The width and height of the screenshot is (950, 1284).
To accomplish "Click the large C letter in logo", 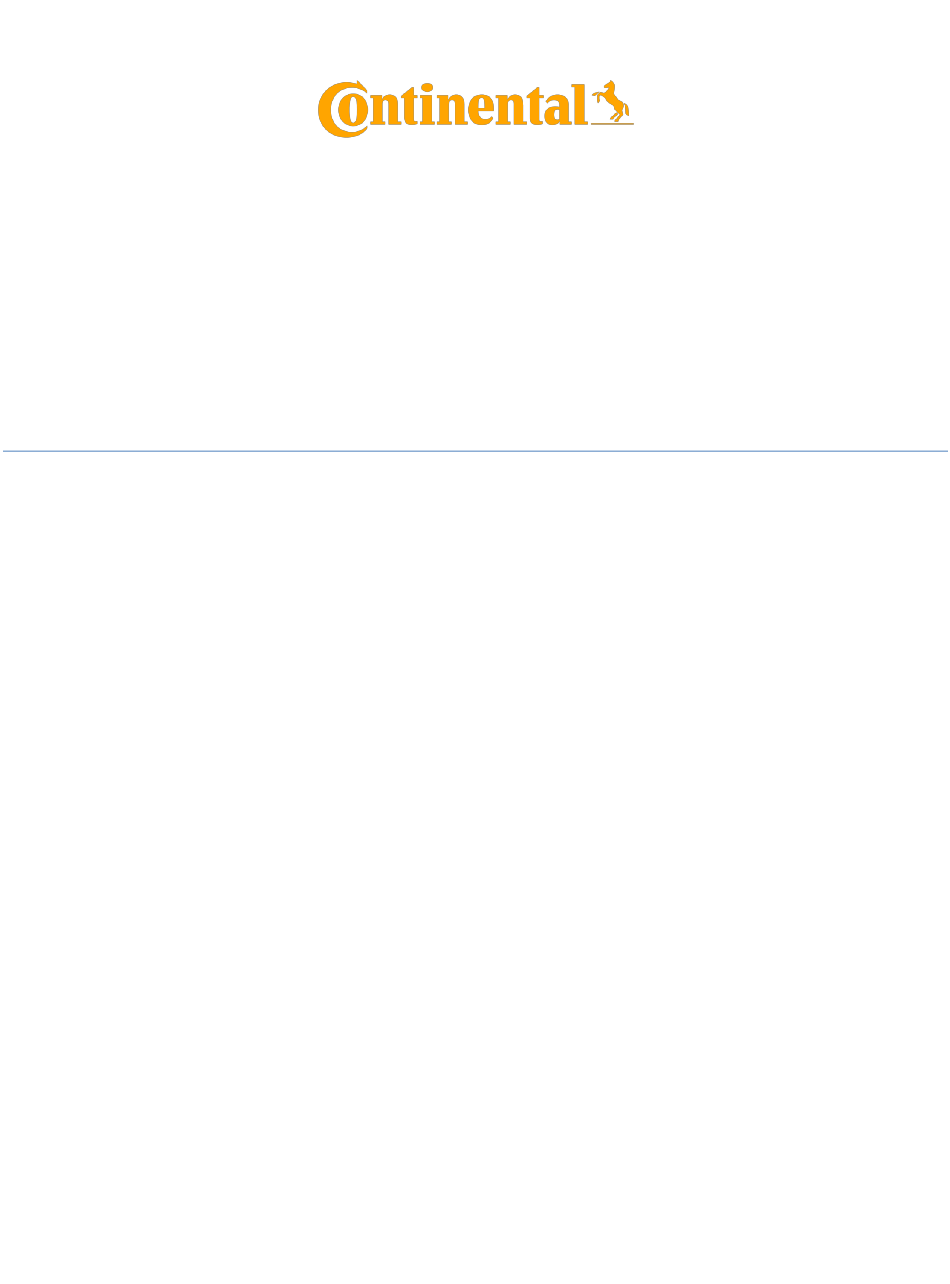I will point(342,110).
